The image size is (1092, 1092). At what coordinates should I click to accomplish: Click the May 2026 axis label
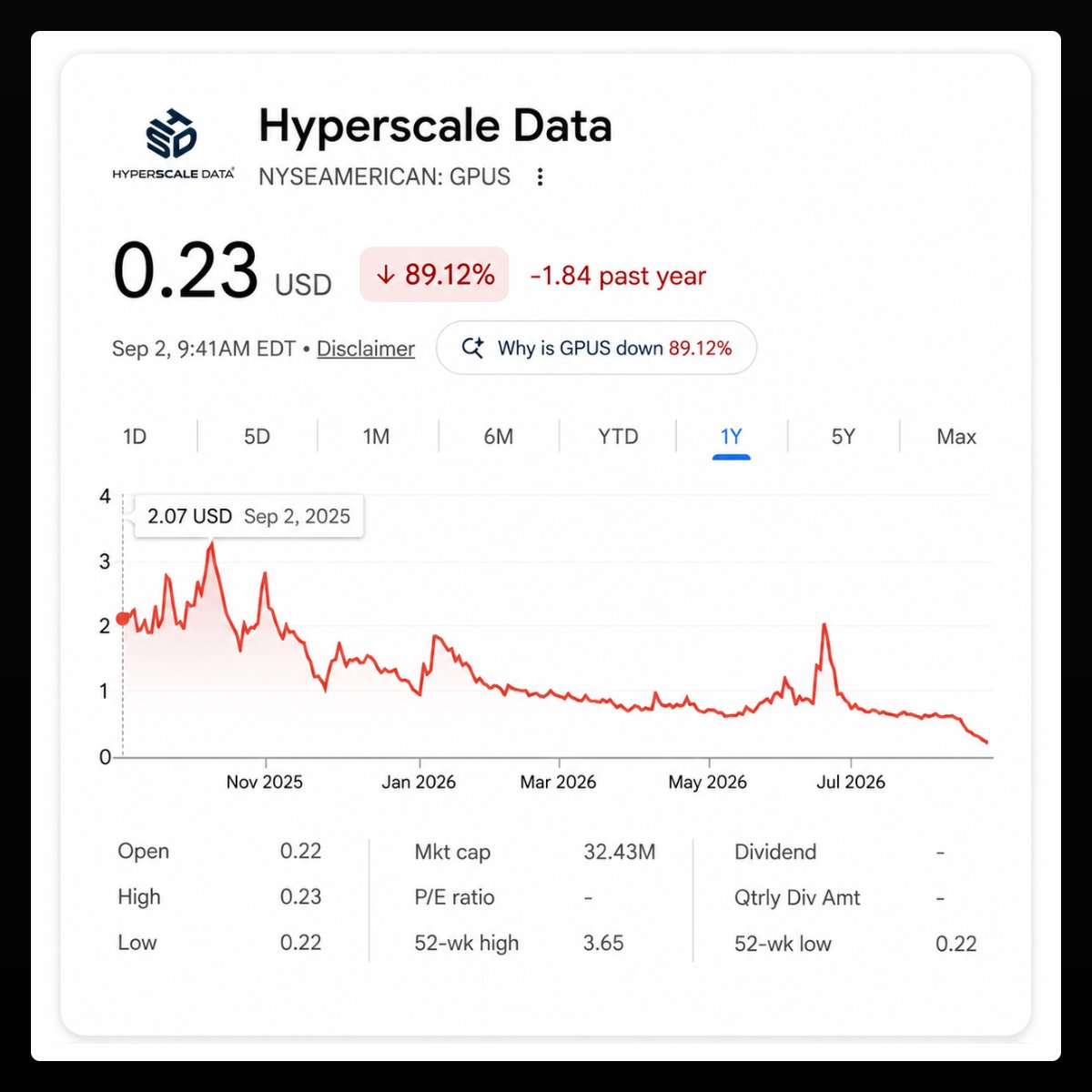708,782
